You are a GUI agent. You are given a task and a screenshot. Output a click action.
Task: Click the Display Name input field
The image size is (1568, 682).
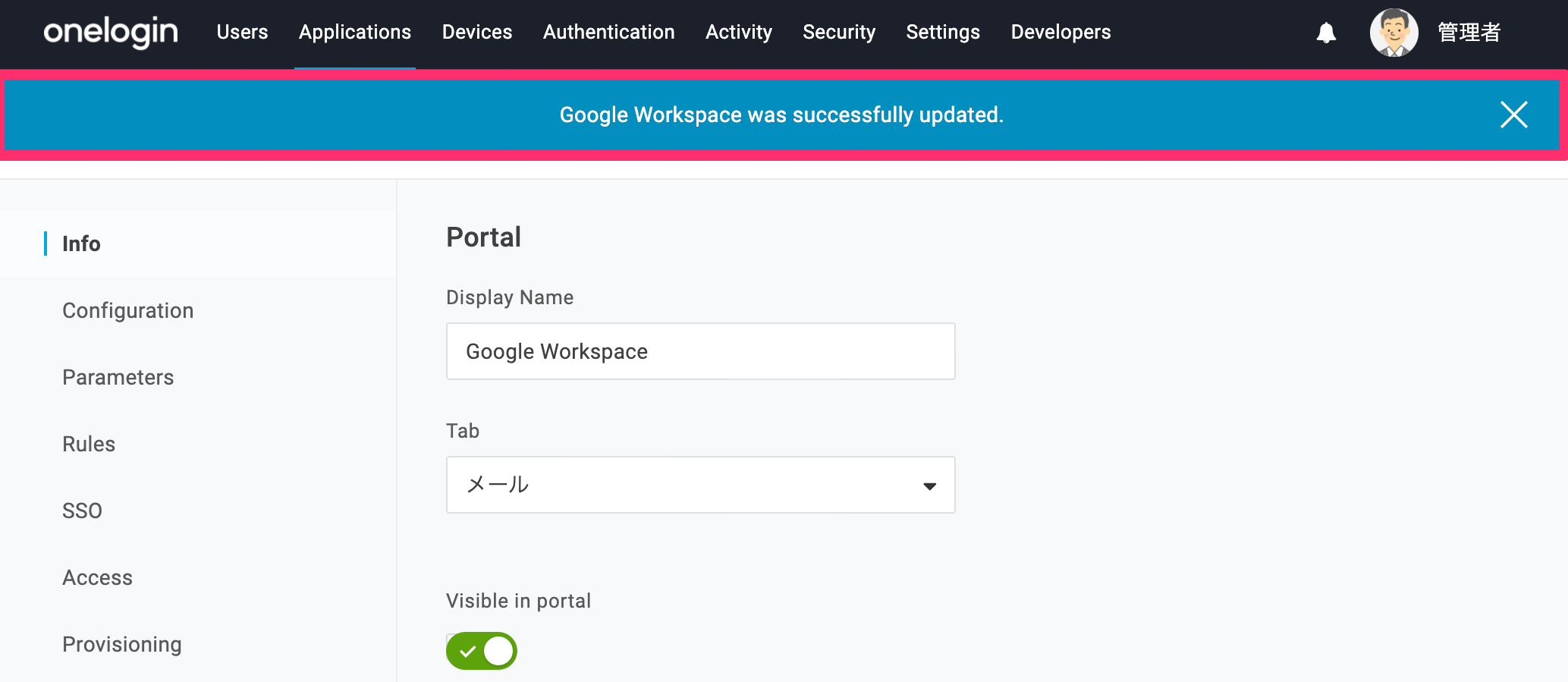pos(700,351)
